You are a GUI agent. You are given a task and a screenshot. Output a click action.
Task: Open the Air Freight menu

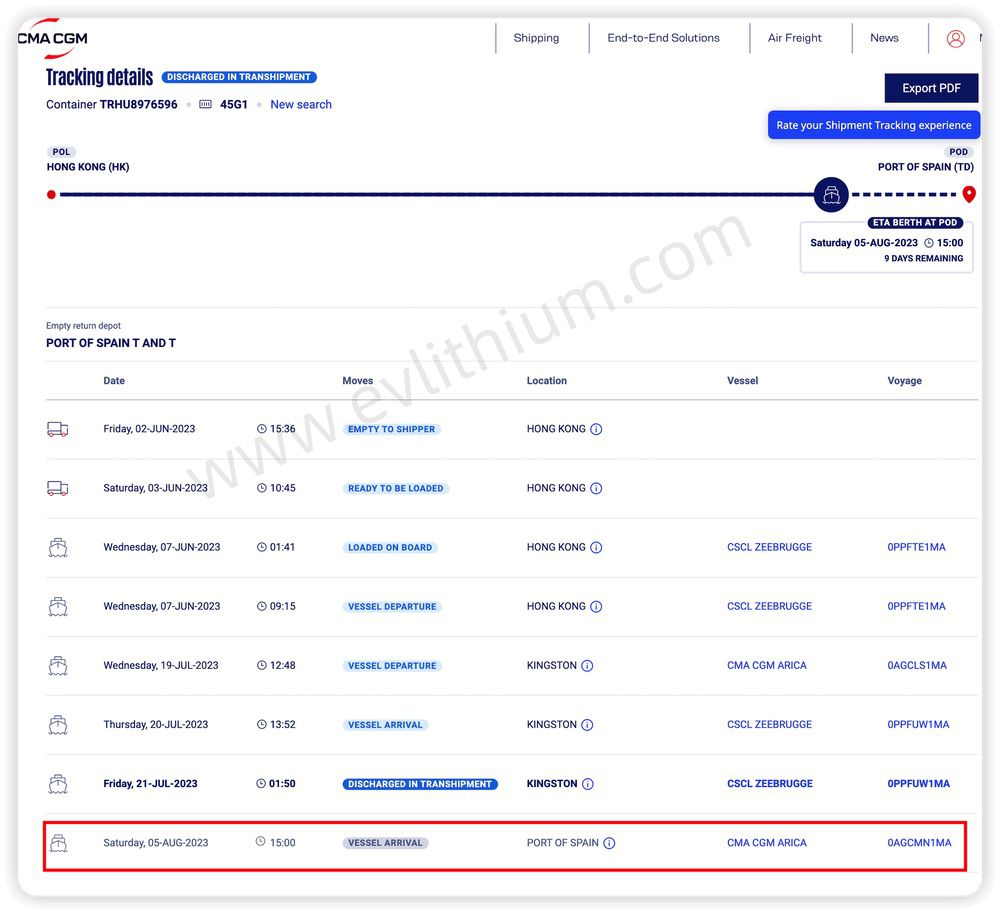tap(795, 38)
